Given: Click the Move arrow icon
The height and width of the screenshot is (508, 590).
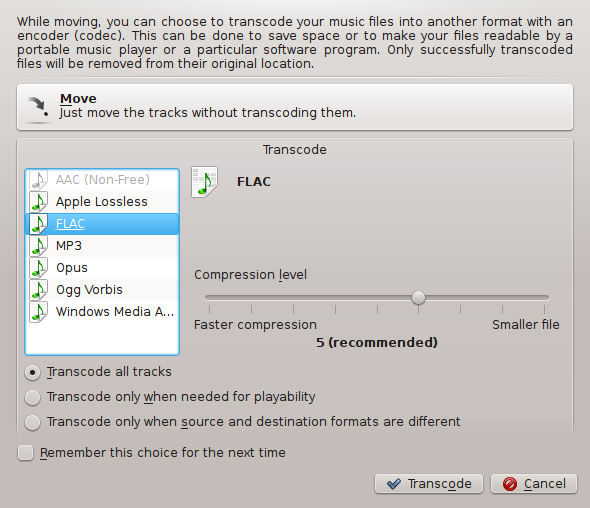Looking at the screenshot, I should click(x=38, y=108).
